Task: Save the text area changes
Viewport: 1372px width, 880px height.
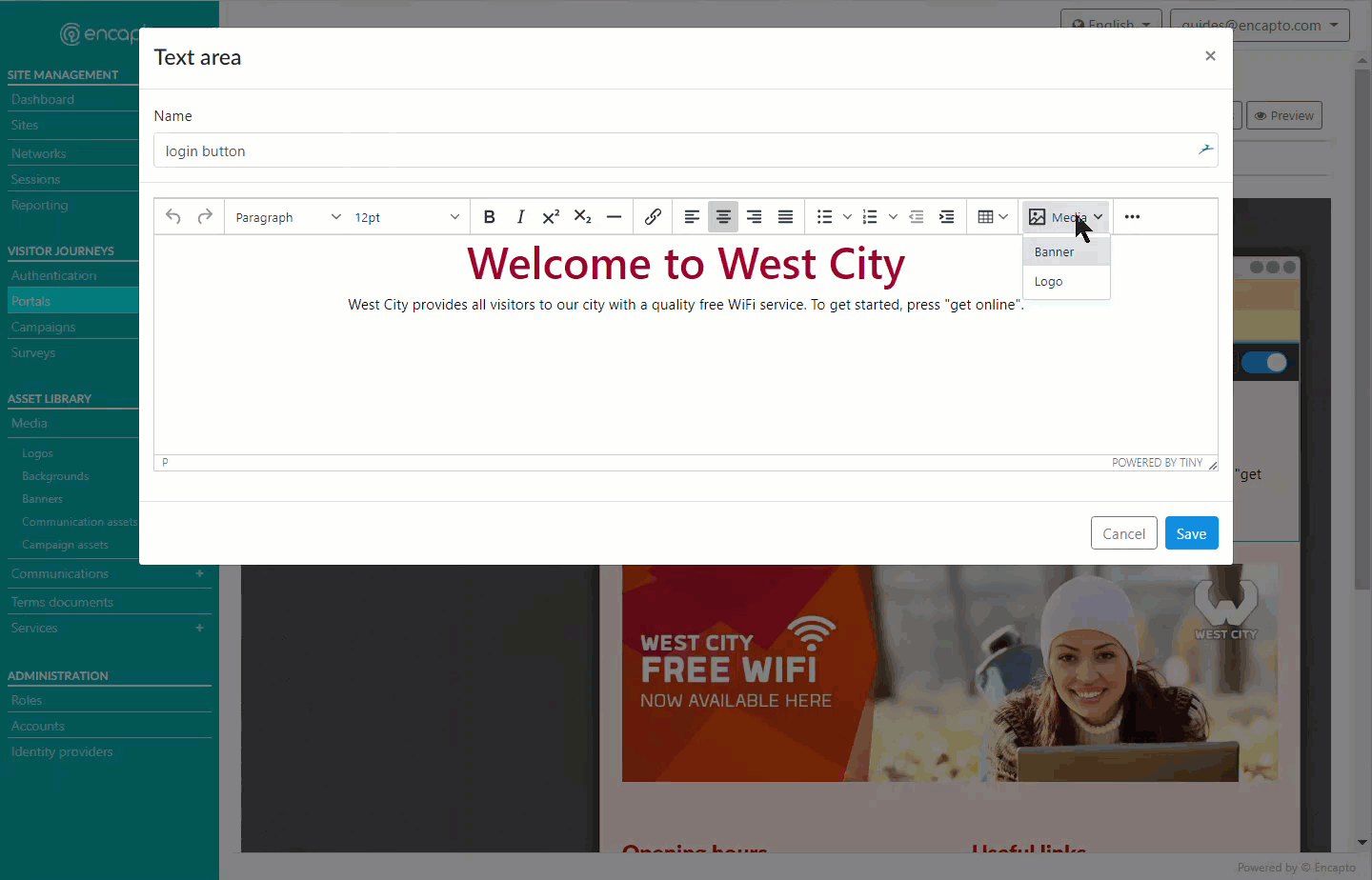Action: 1191,533
